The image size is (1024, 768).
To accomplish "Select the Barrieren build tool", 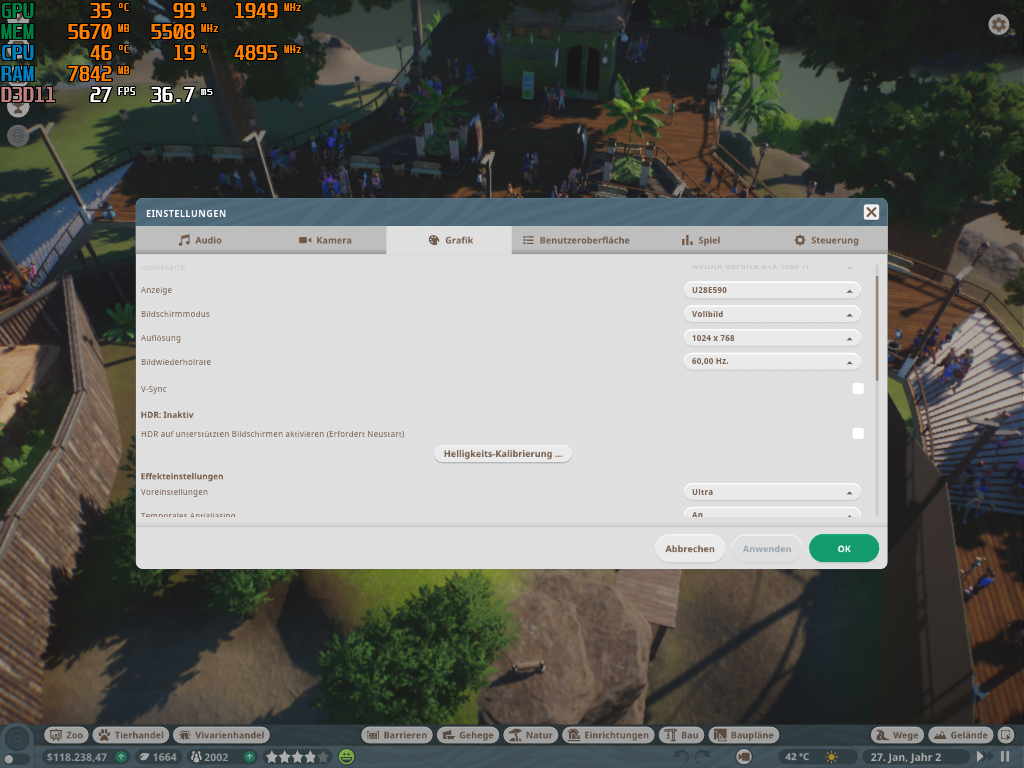I will click(397, 735).
